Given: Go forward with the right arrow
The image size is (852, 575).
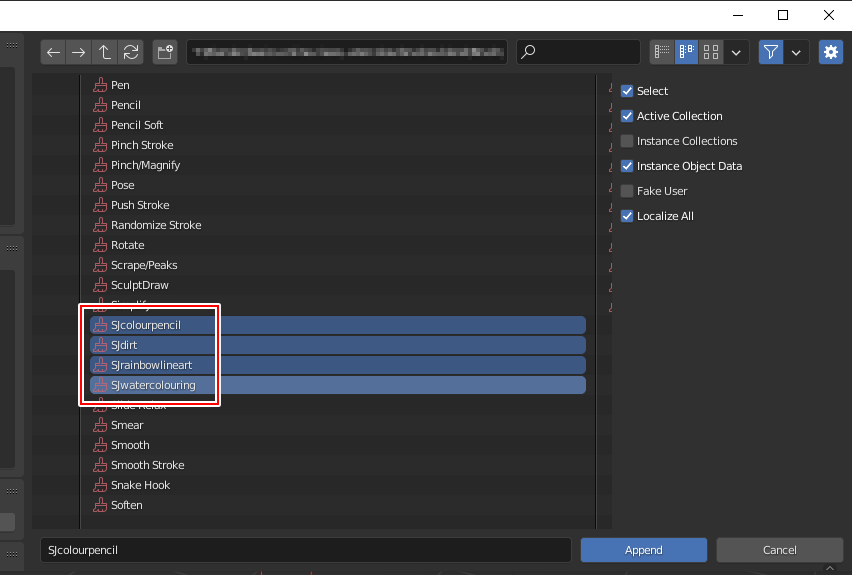Looking at the screenshot, I should pos(79,52).
